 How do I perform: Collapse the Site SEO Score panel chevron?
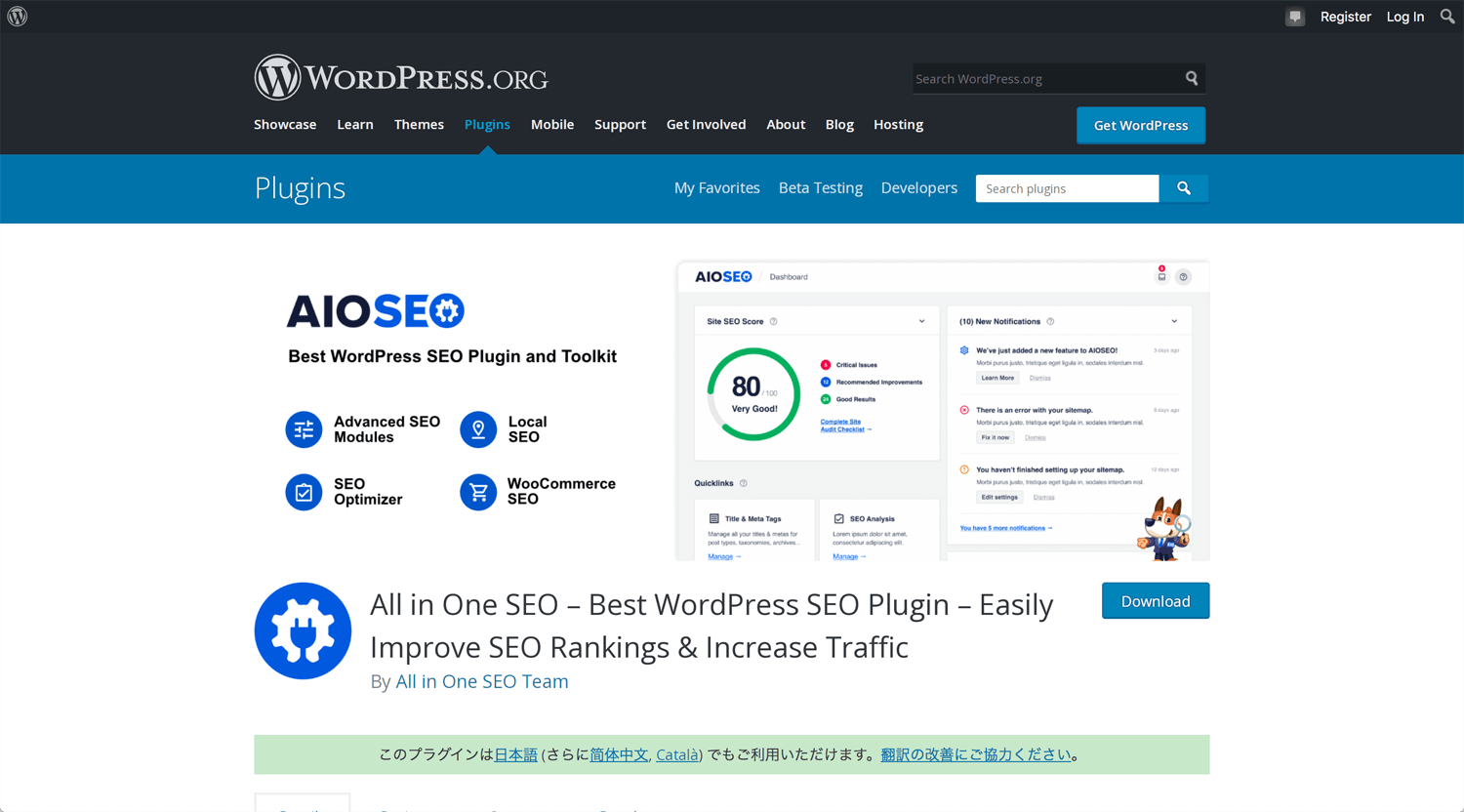921,321
